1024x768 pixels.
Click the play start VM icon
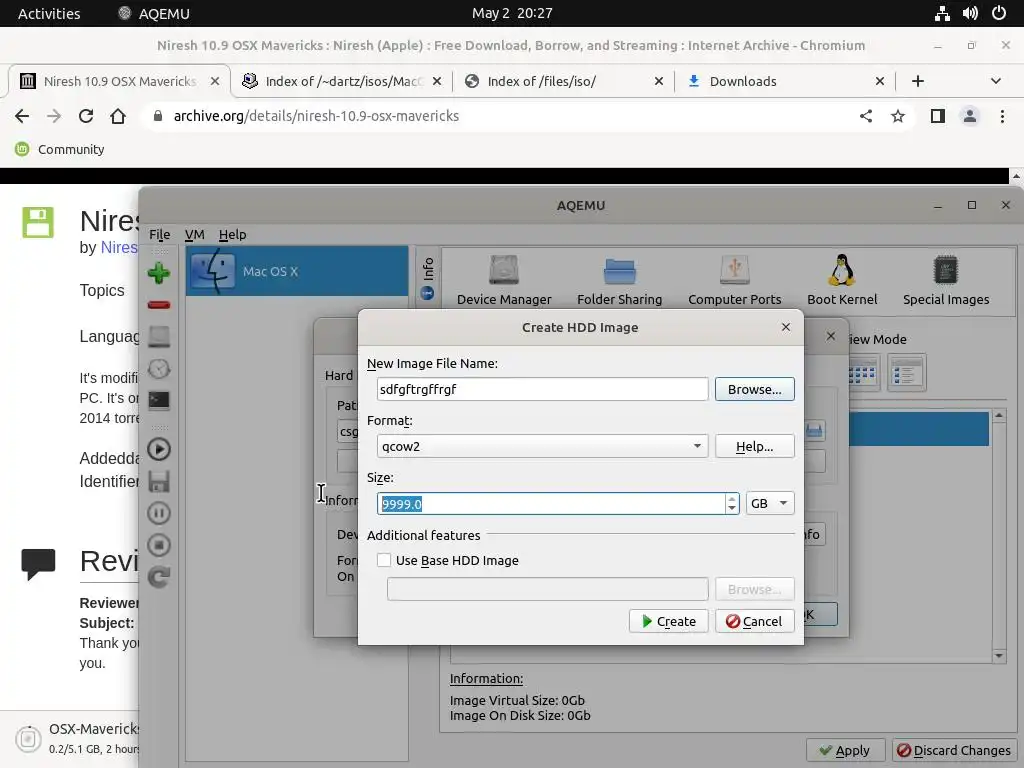click(159, 449)
